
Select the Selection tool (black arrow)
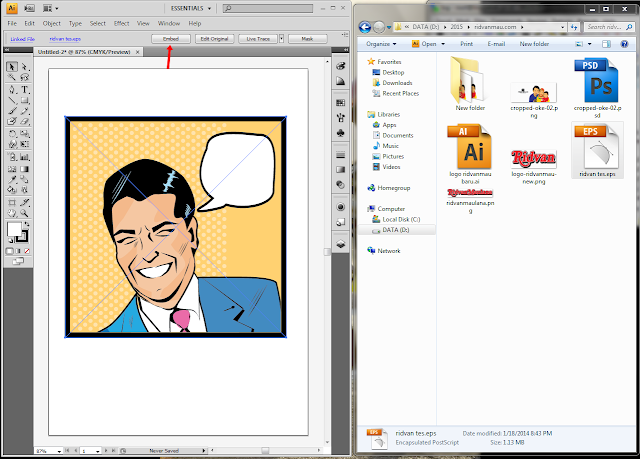(x=12, y=67)
